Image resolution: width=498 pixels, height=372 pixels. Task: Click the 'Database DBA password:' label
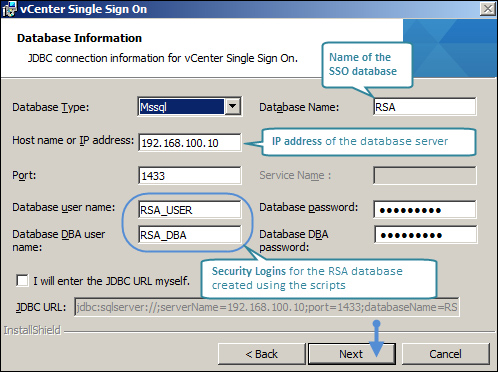(294, 241)
